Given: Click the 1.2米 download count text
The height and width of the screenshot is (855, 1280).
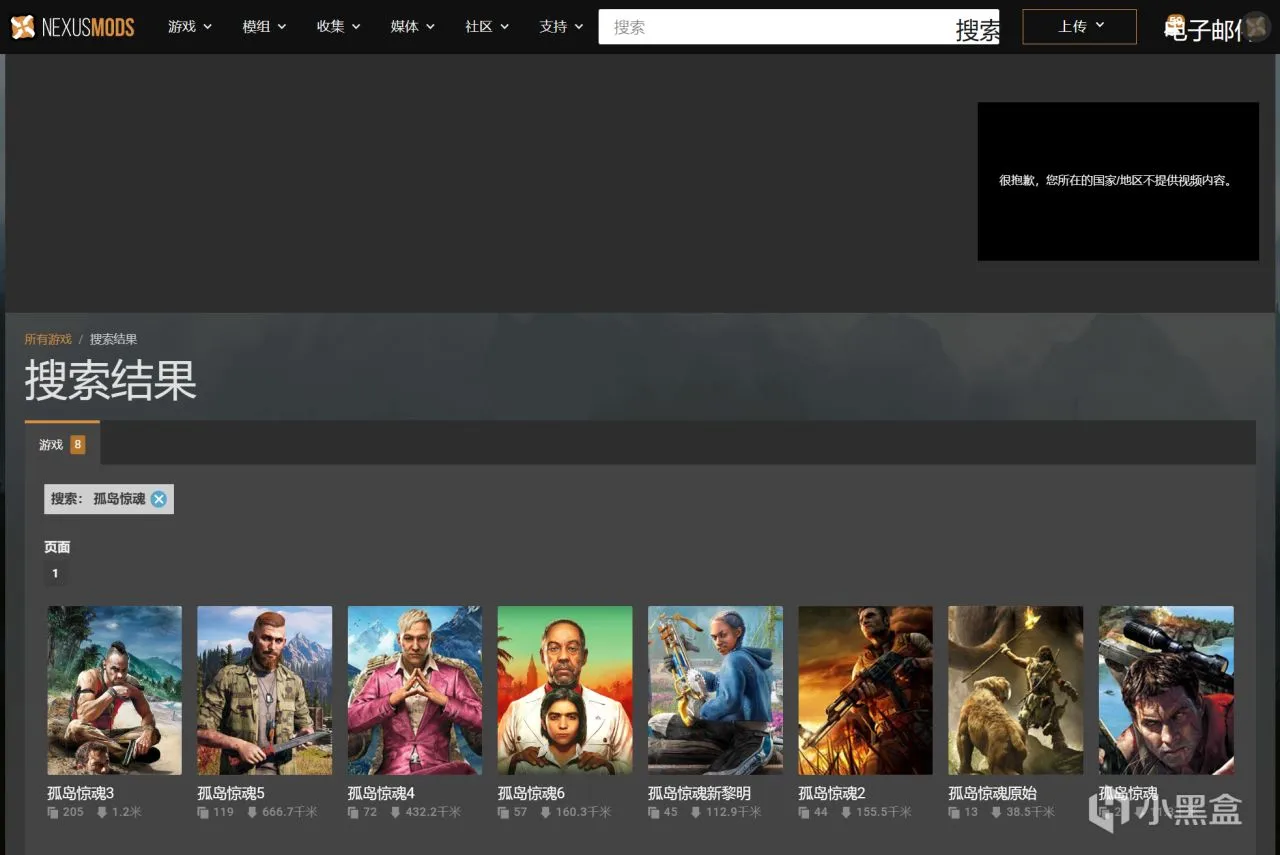Looking at the screenshot, I should tap(127, 812).
